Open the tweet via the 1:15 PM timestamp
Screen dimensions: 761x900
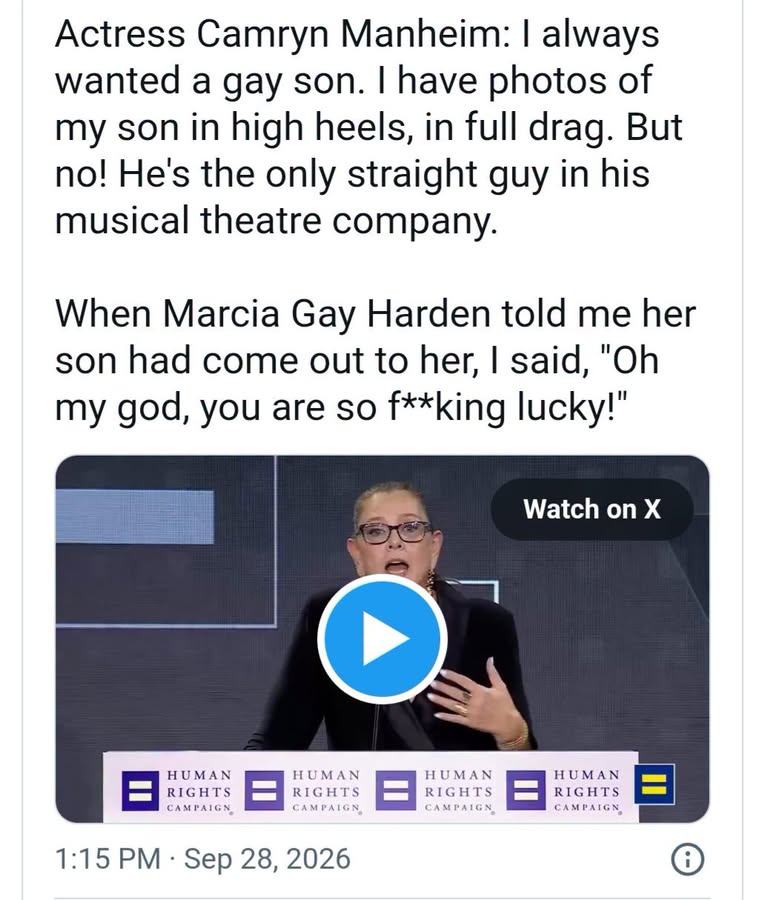pyautogui.click(x=108, y=859)
